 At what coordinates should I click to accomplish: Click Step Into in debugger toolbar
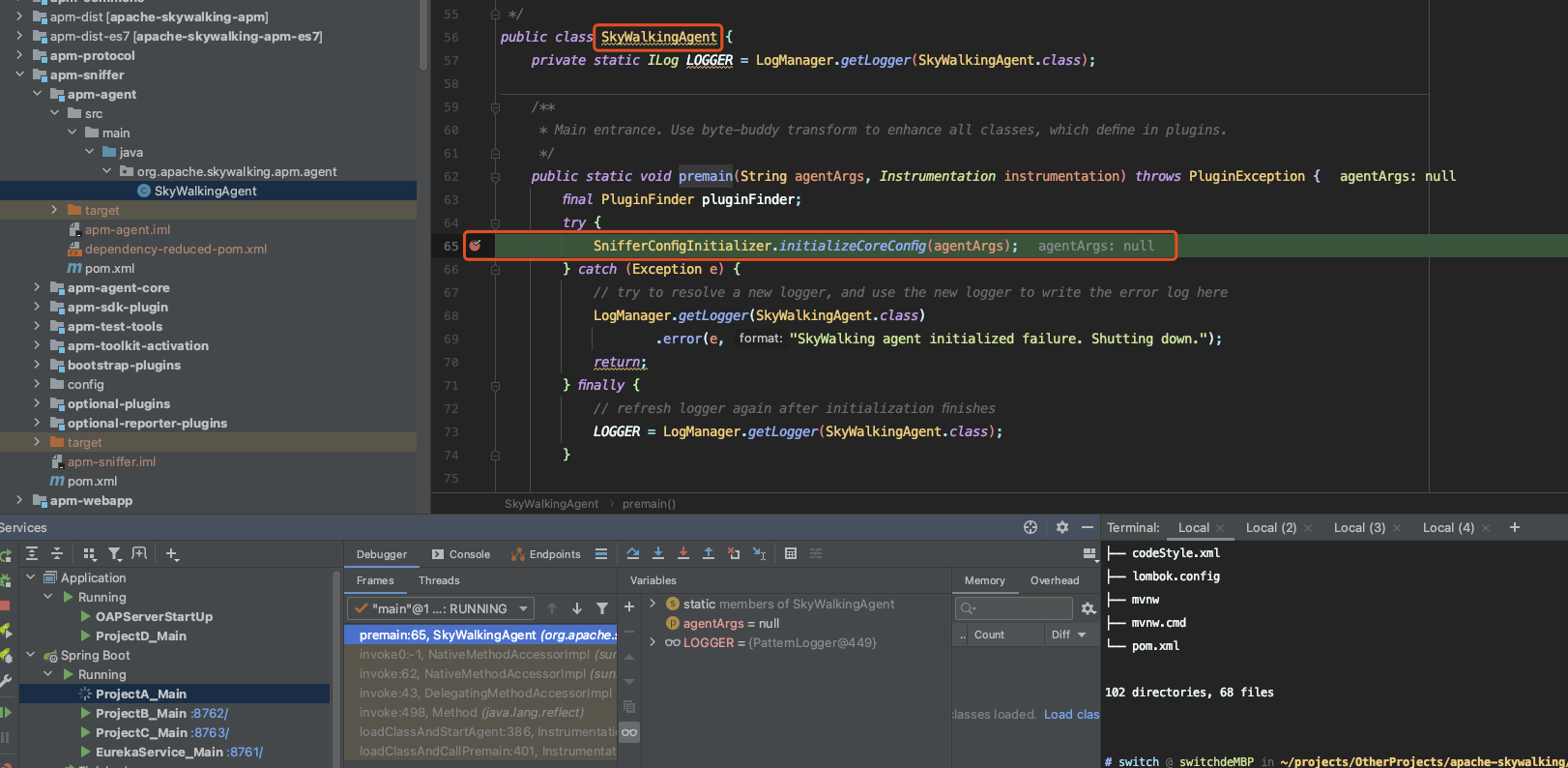point(658,553)
